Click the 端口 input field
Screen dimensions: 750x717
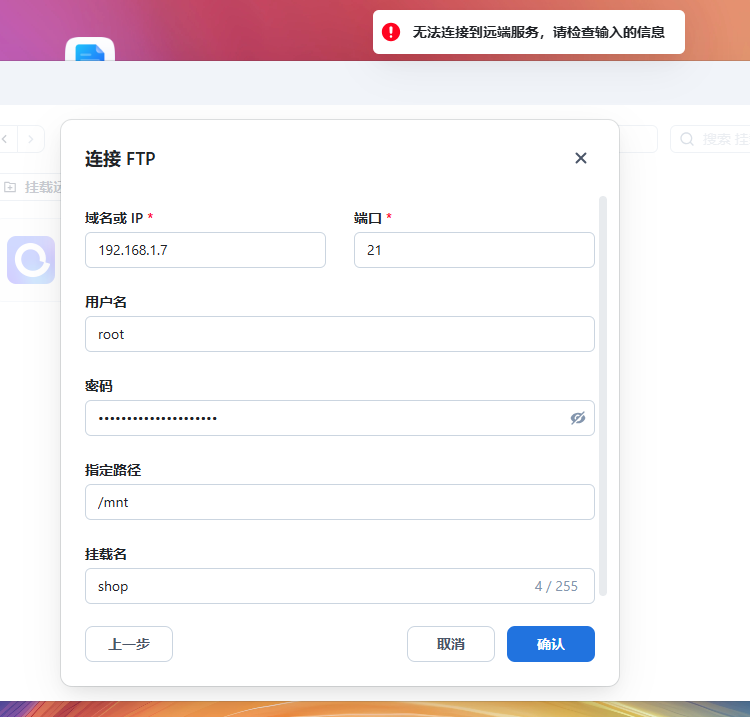click(474, 250)
